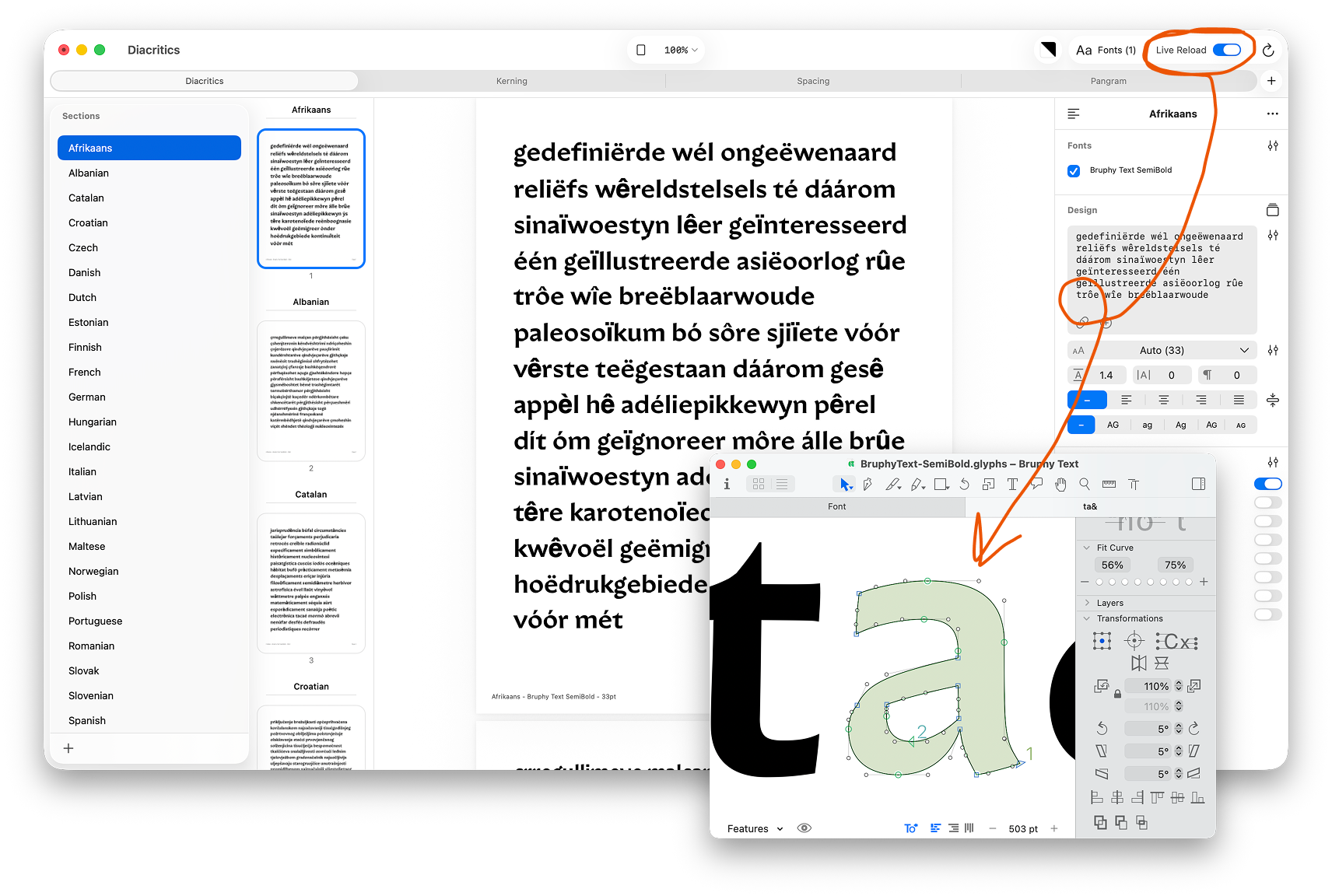Click the Annotation speech bubble tool
This screenshot has width=1332, height=896.
click(1036, 485)
